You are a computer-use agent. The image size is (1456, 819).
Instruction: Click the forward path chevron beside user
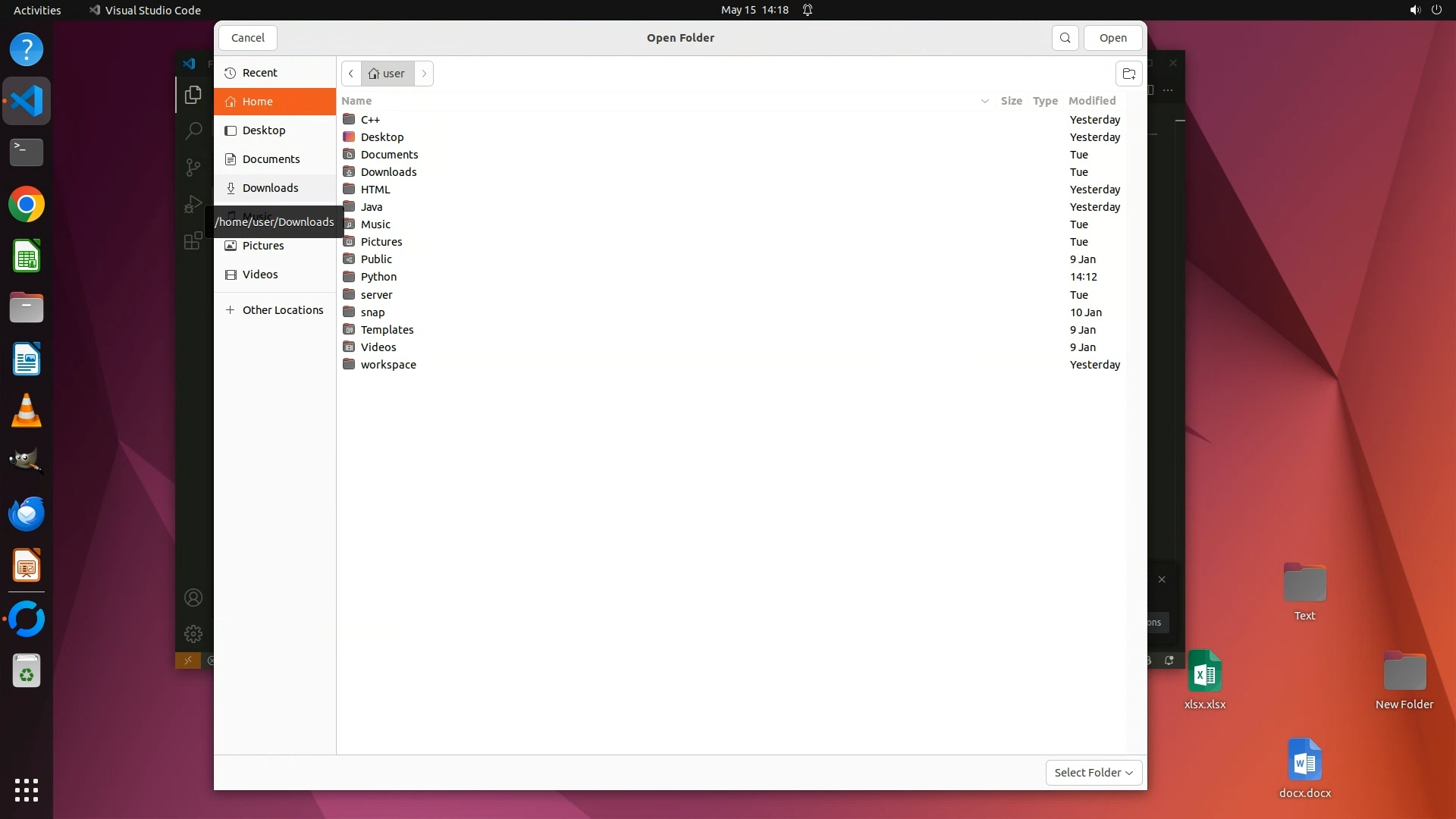(424, 74)
